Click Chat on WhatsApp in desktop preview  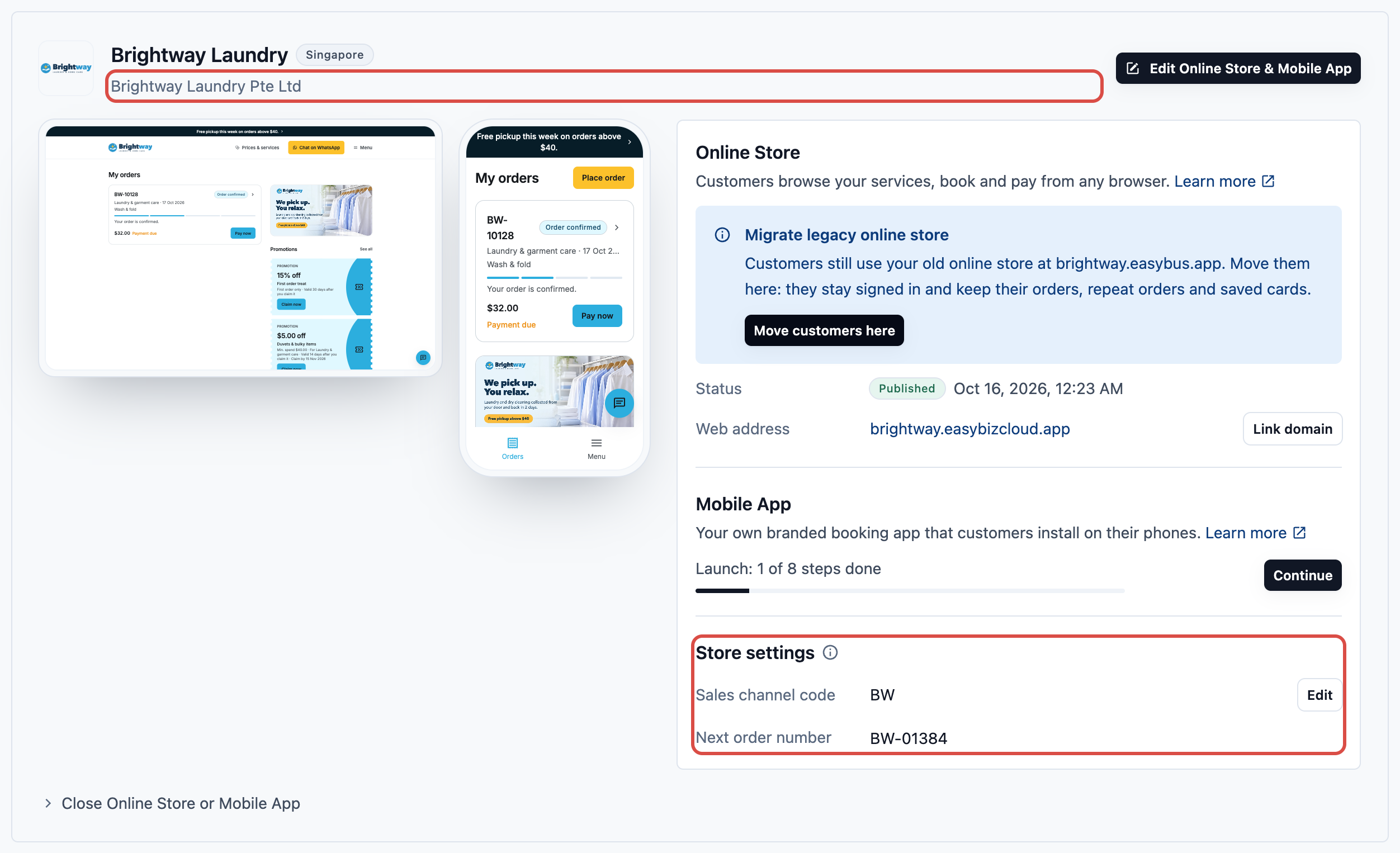pyautogui.click(x=316, y=148)
